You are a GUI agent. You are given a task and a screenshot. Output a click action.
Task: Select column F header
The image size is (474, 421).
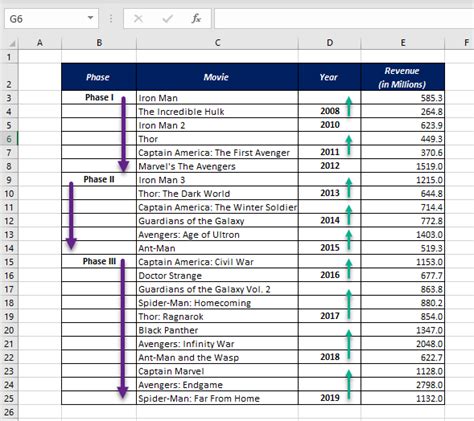coord(460,43)
